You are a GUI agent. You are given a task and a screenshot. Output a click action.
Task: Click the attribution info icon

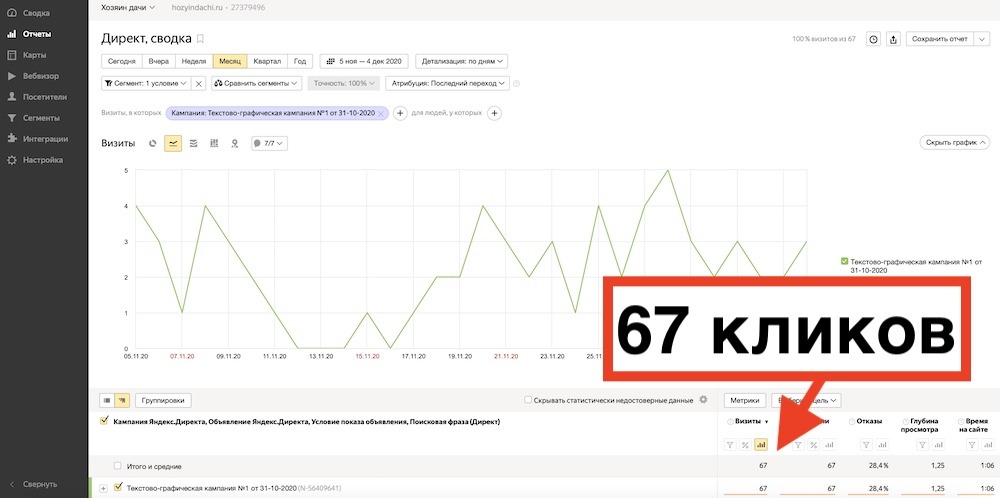click(x=517, y=84)
